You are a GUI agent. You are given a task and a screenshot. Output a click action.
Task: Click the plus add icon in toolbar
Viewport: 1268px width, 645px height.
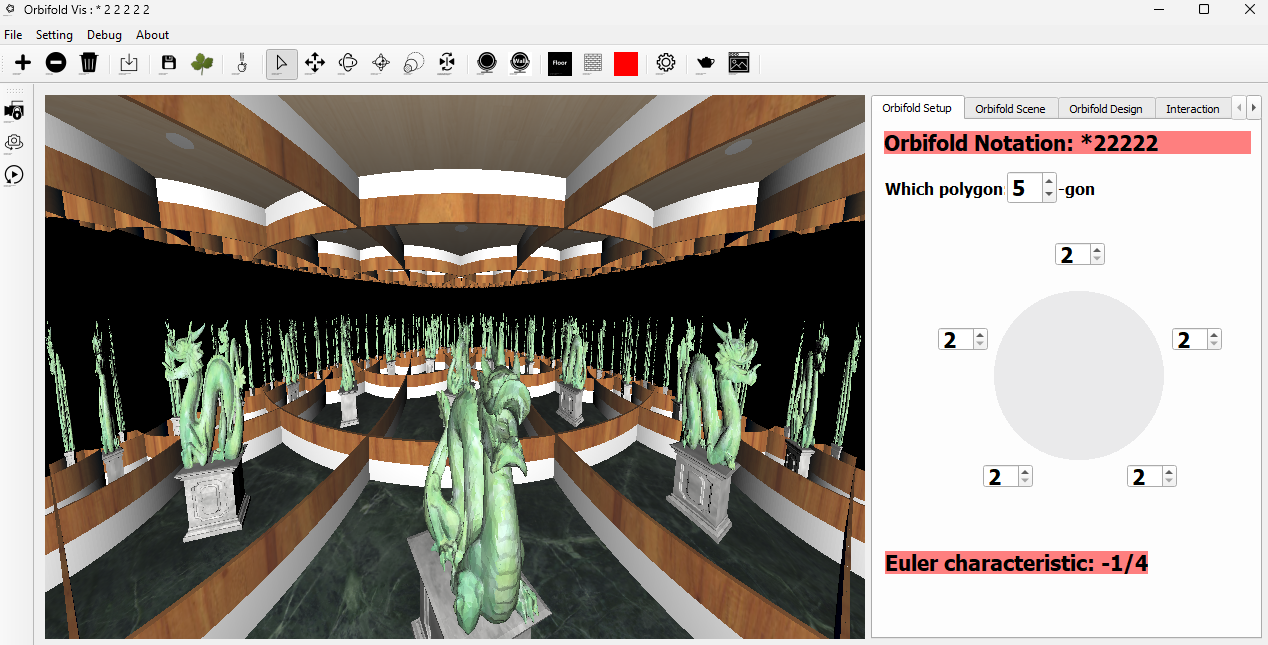coord(23,63)
